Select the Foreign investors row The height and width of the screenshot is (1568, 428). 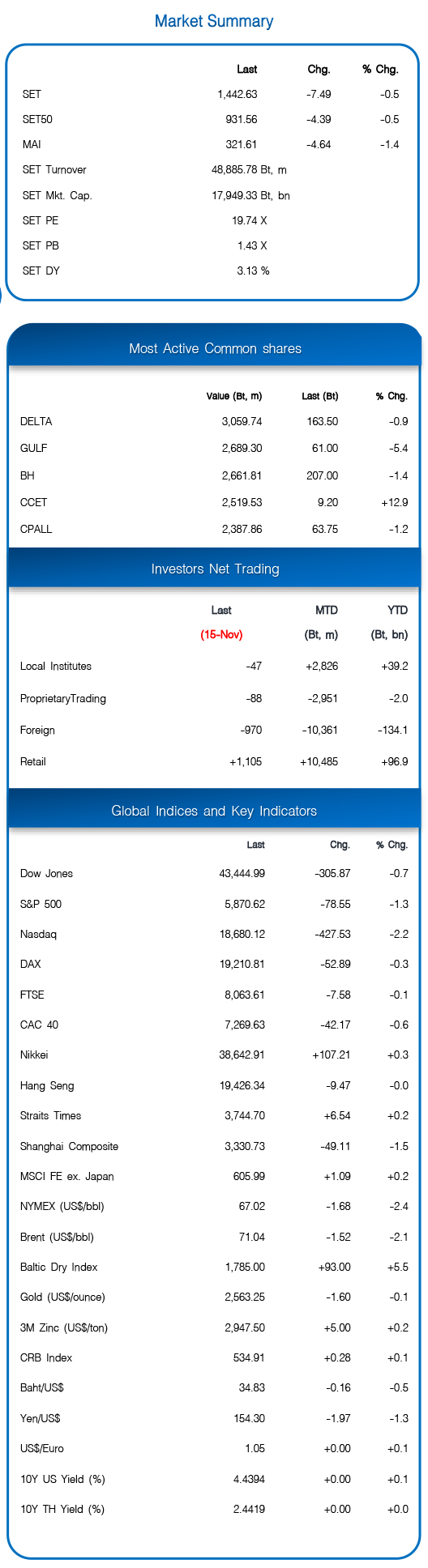(214, 730)
